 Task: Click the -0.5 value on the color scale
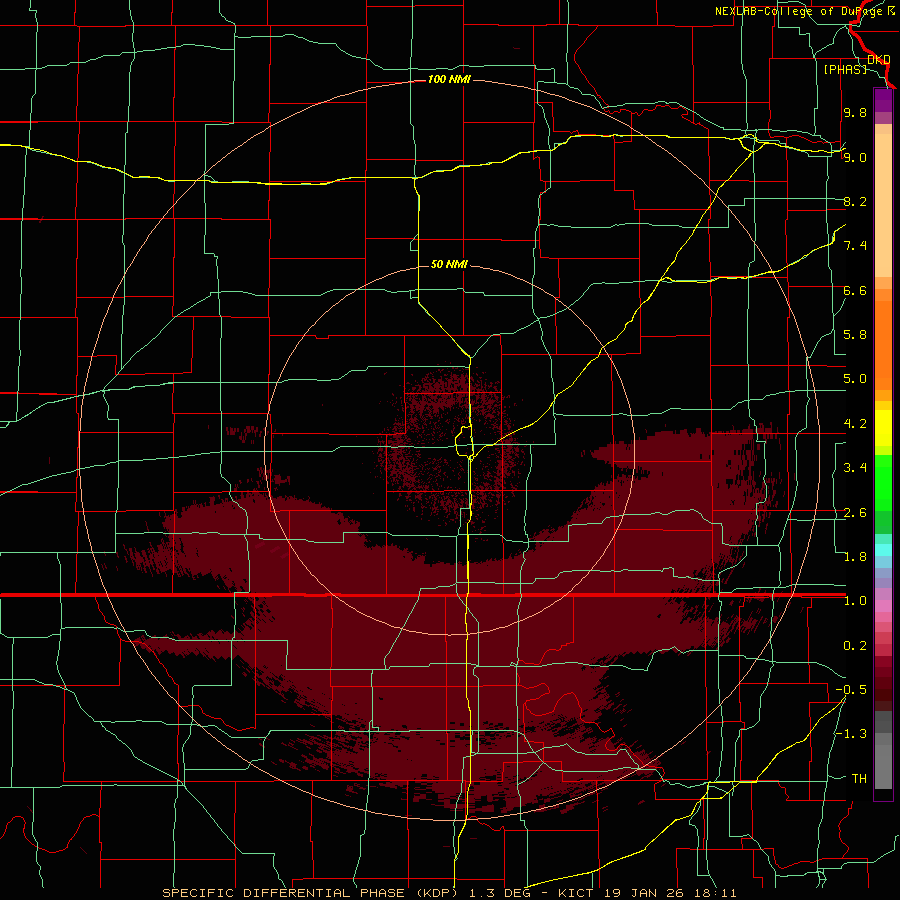tap(851, 690)
